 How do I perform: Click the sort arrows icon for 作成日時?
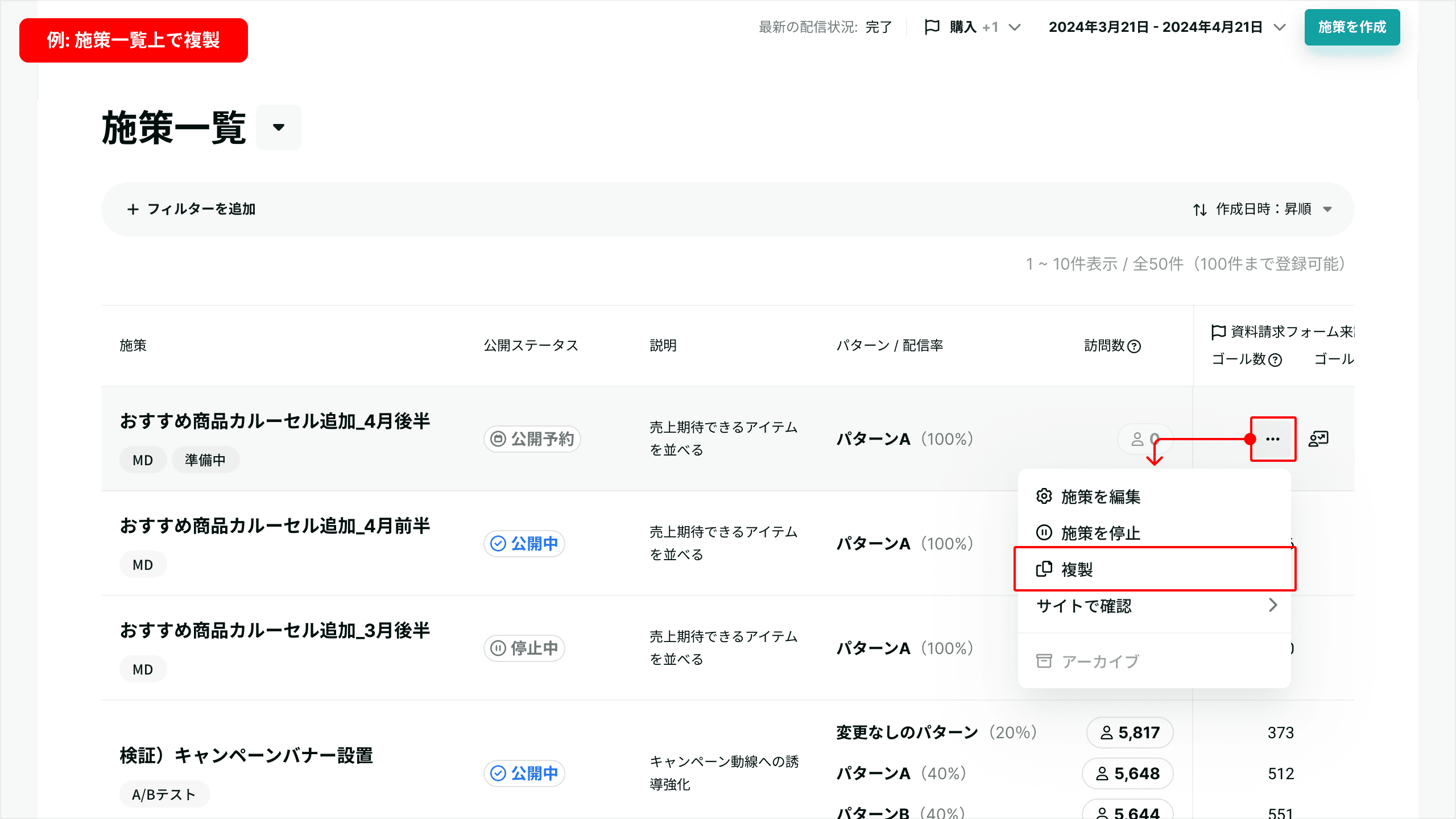point(1200,209)
